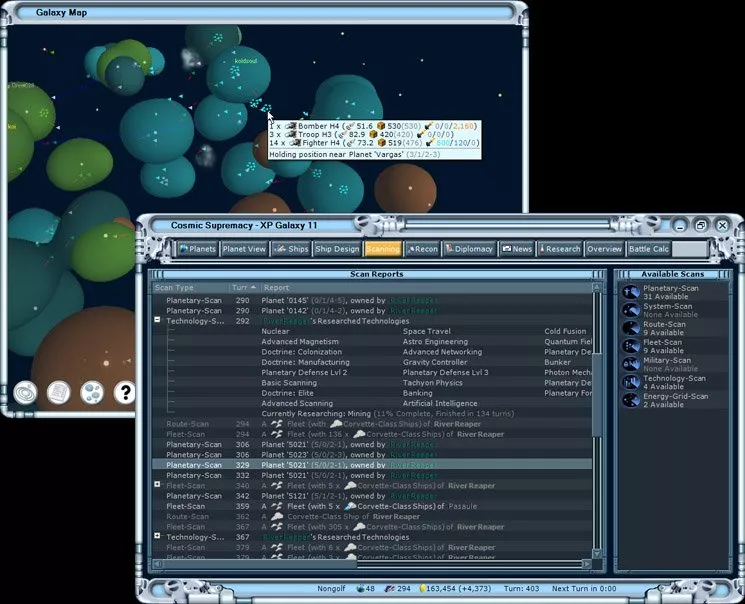This screenshot has width=745, height=604.
Task: Click the 'Artificial Intelligence' technology entry
Action: point(440,403)
